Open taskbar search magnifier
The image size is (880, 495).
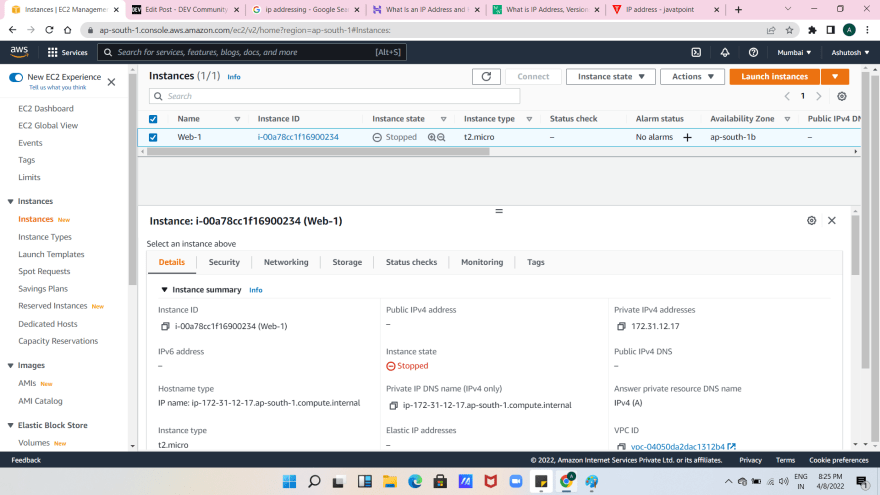point(314,482)
